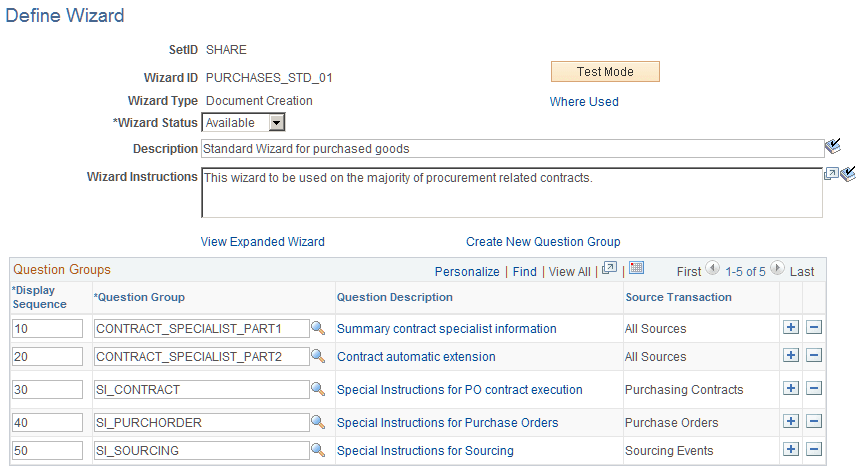Image resolution: width=860 pixels, height=470 pixels.
Task: Open Wizard Instructions in expanded popup window
Action: coord(831,174)
